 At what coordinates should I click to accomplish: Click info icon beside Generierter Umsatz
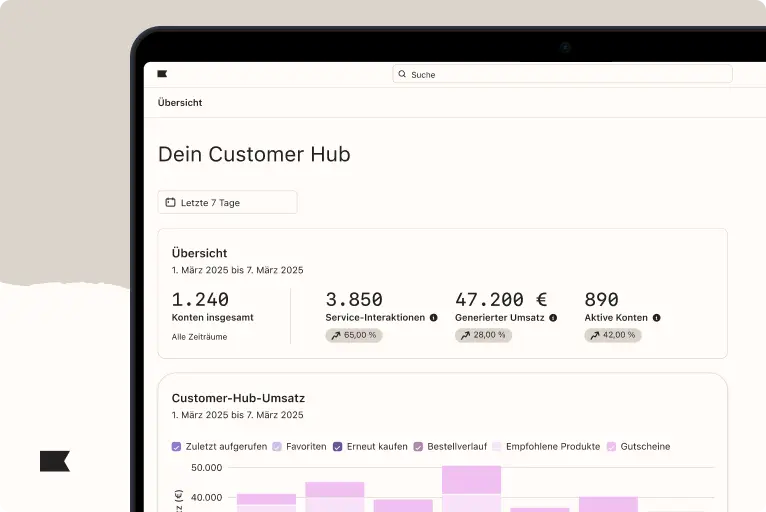coord(553,318)
